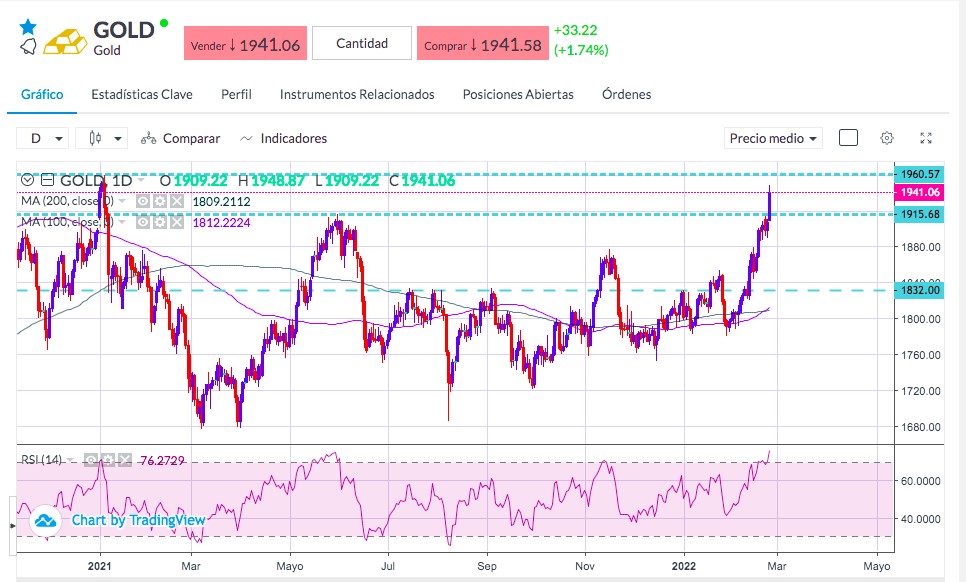Click the Comprar 1941.58 buy button

pyautogui.click(x=482, y=43)
